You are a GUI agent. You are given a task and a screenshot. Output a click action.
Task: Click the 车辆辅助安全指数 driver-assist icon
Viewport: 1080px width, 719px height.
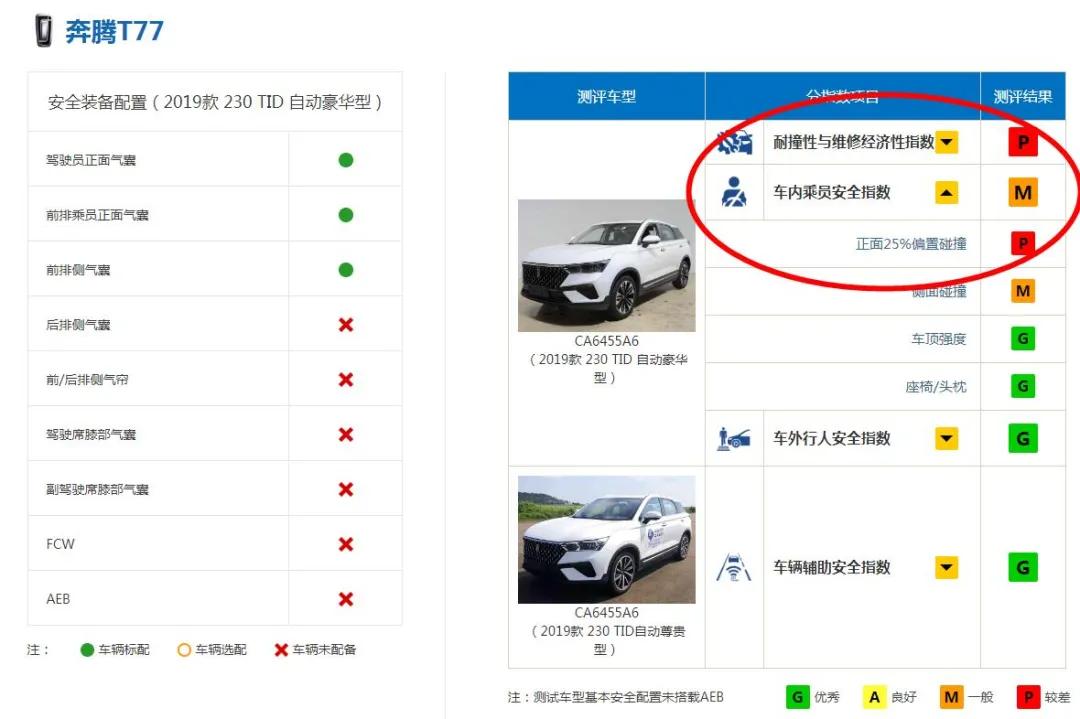point(735,567)
